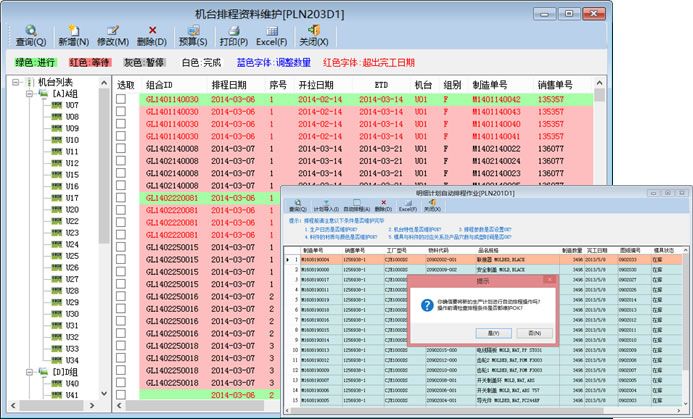The width and height of the screenshot is (693, 419).
Task: Close the 提示 dialog with its X
Action: pos(549,280)
